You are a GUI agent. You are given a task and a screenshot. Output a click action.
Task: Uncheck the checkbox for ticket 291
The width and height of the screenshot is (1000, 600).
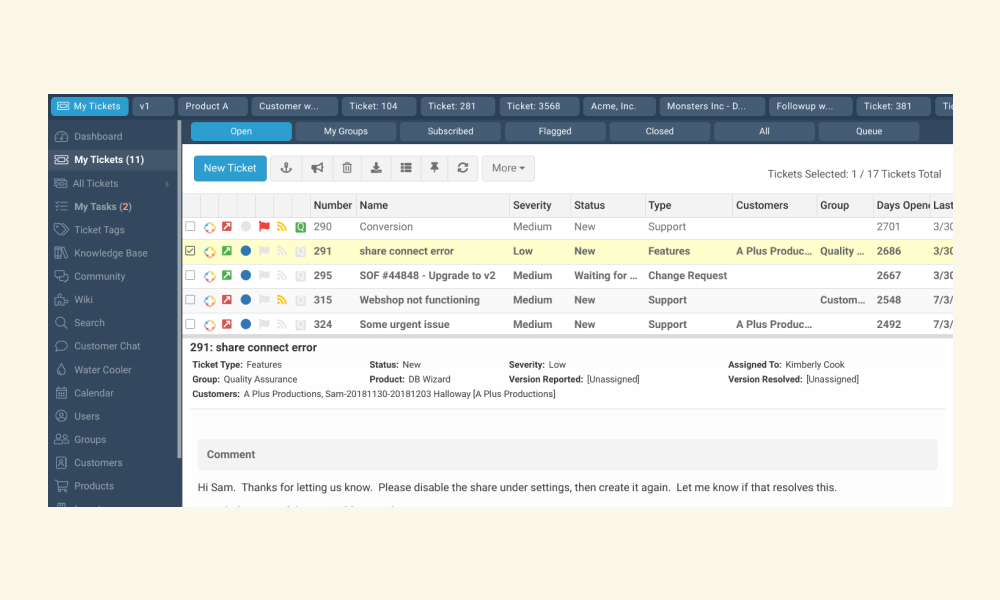click(x=190, y=251)
